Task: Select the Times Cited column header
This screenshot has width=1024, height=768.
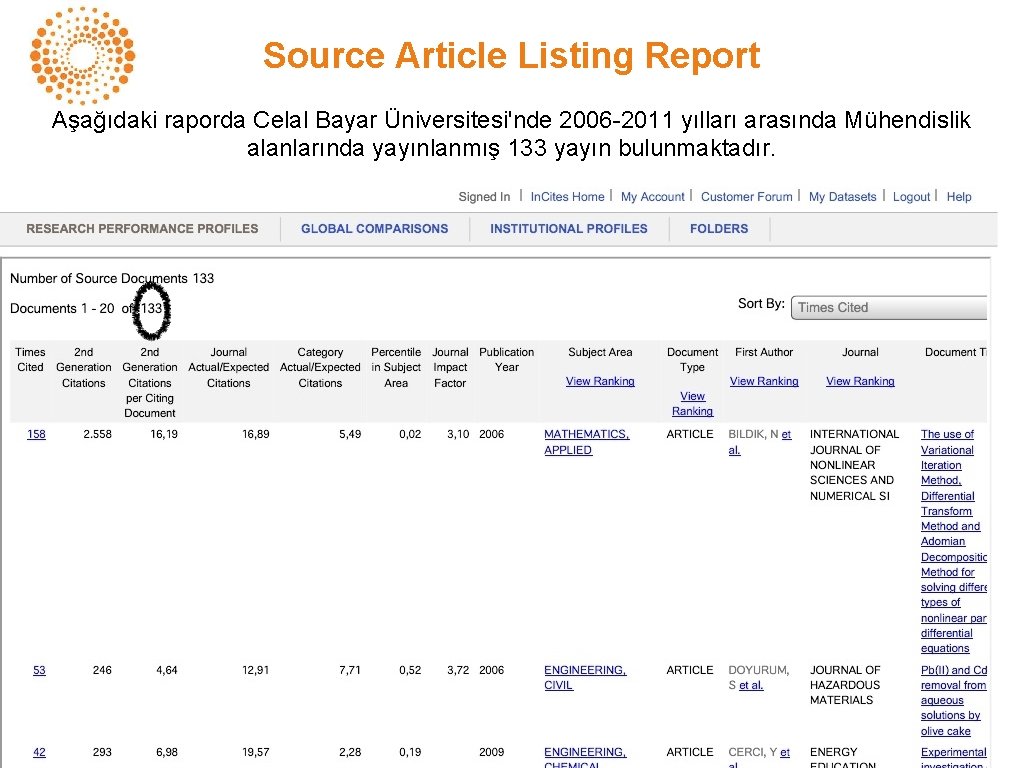Action: tap(30, 360)
